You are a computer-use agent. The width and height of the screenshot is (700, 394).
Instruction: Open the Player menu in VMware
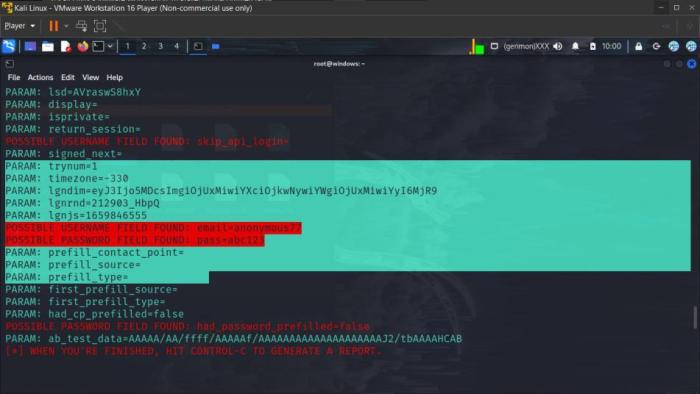pos(19,26)
